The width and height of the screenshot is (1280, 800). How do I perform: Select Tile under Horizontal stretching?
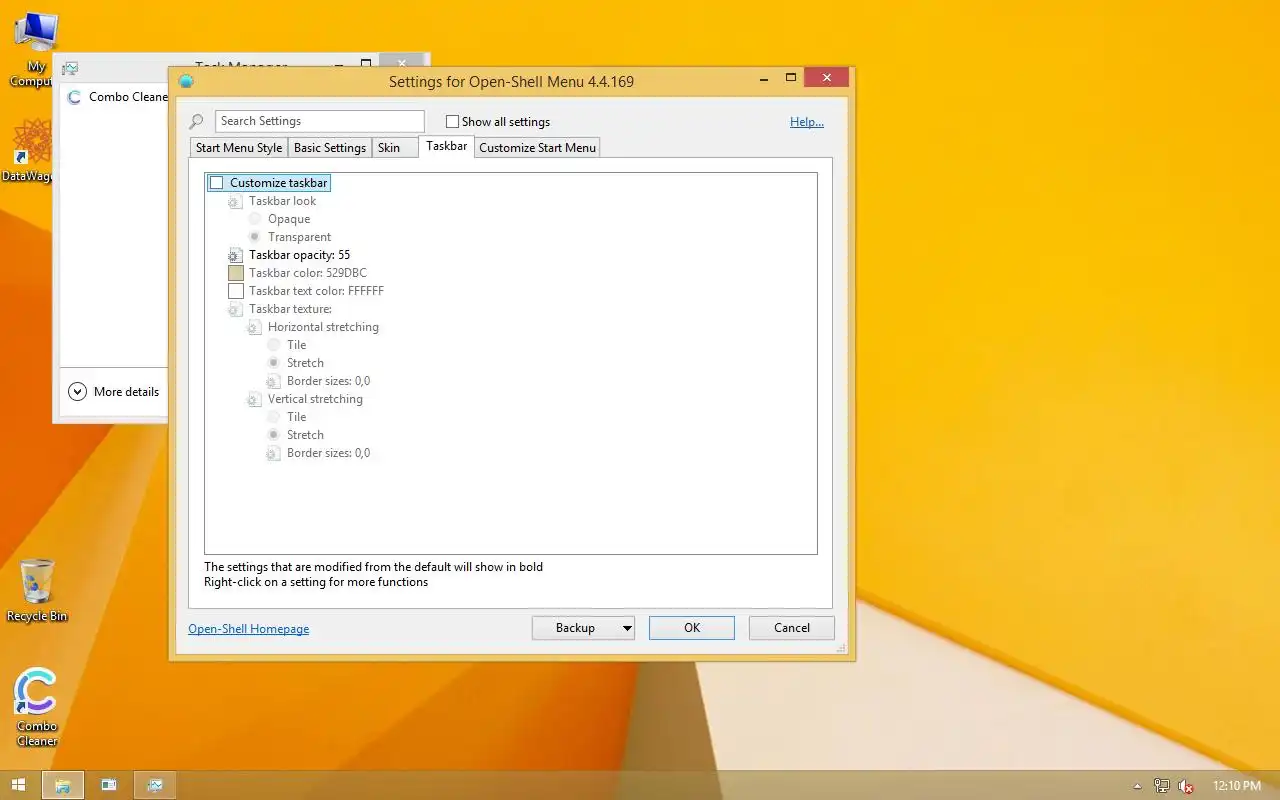pos(274,345)
